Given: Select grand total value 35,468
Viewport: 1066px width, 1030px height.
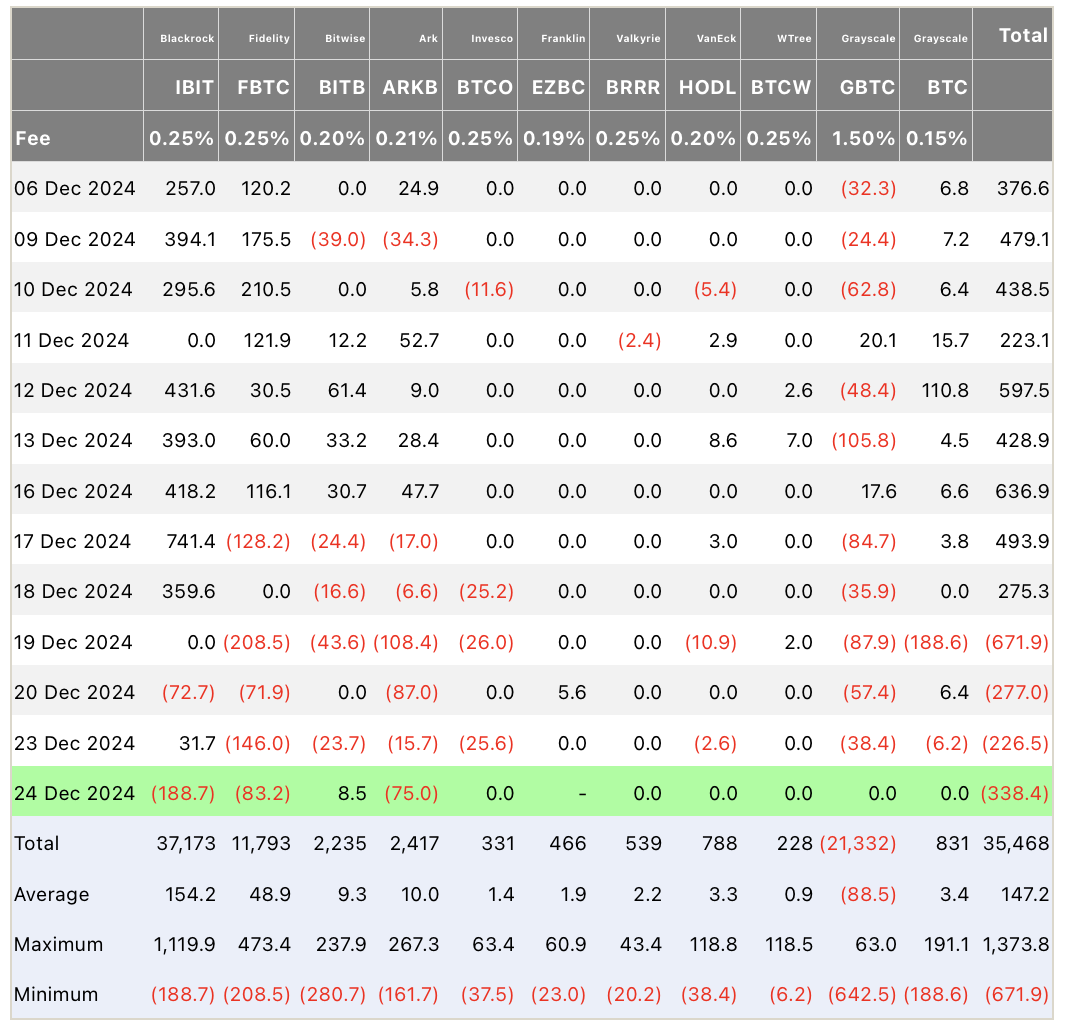Looking at the screenshot, I should coord(1016,844).
